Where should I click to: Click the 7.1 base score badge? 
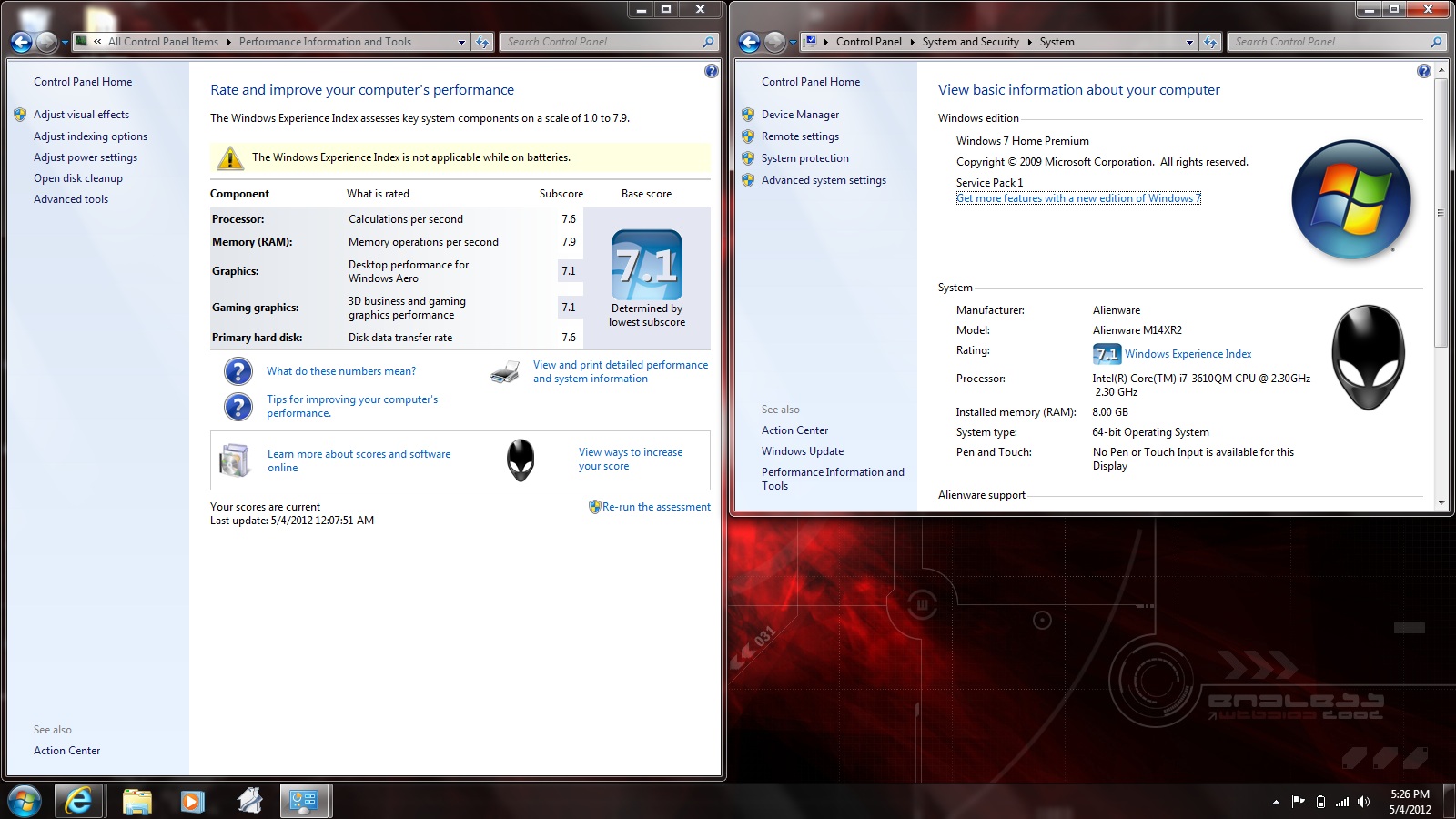647,265
